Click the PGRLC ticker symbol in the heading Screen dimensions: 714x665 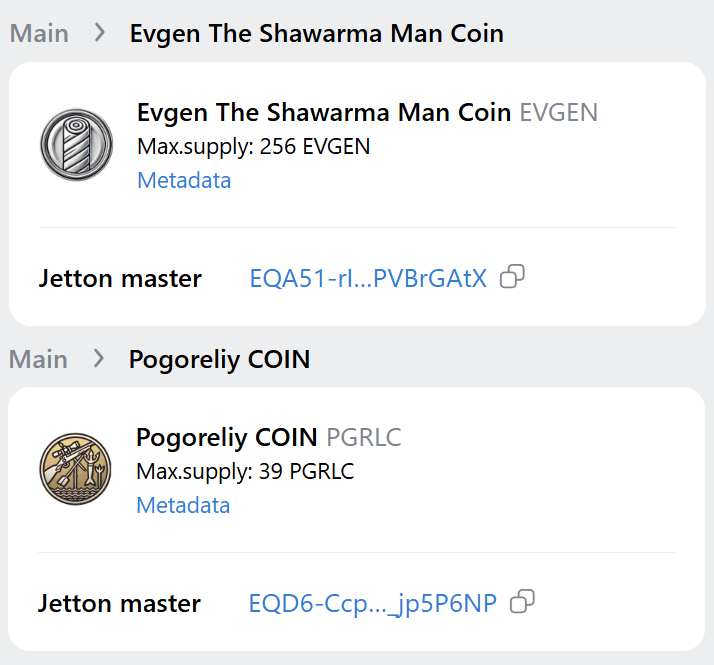(364, 438)
